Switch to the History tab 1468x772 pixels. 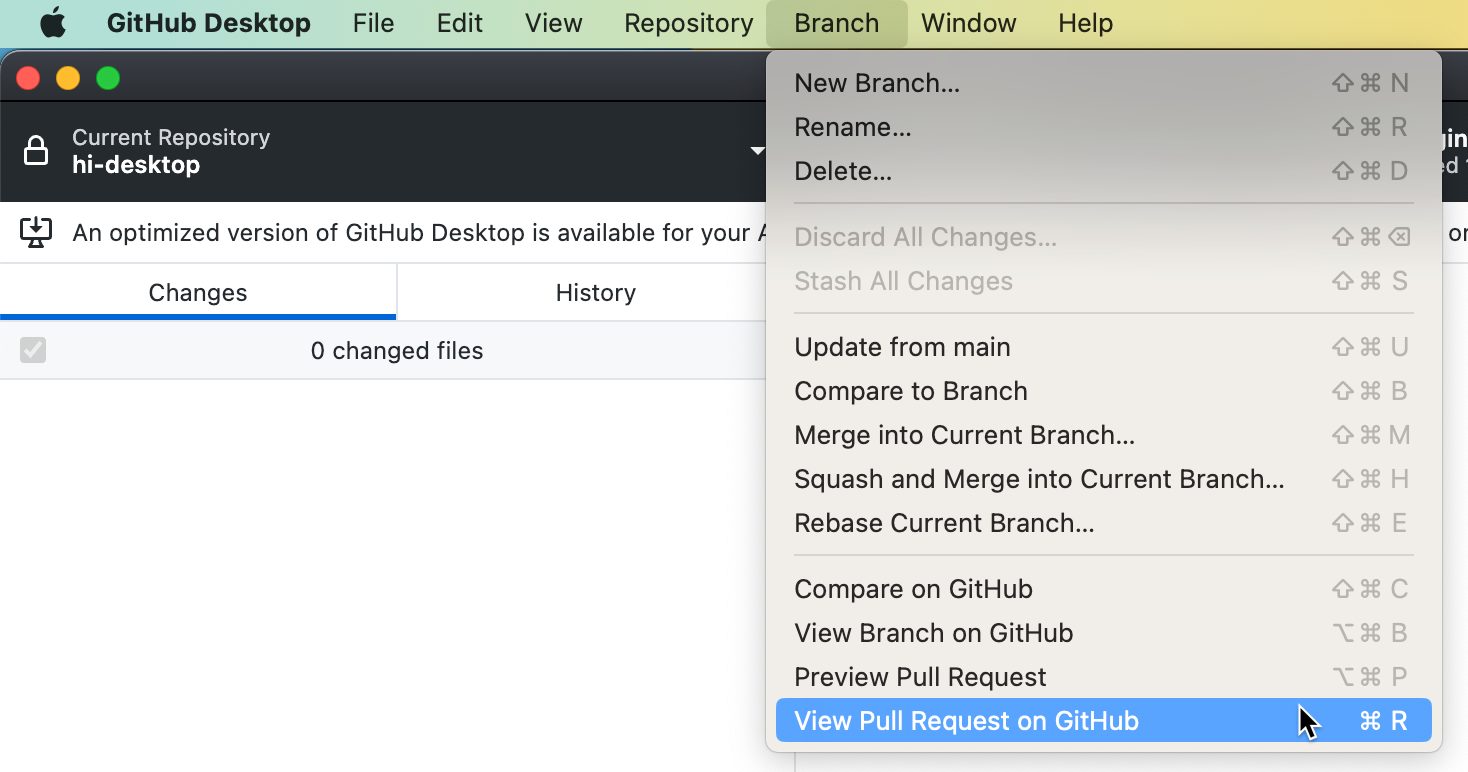(595, 292)
